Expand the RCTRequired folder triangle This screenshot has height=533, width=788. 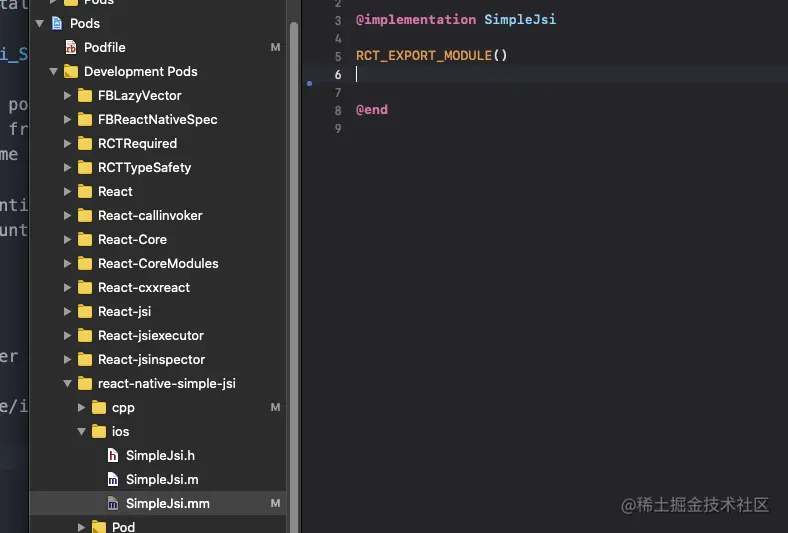pos(67,144)
